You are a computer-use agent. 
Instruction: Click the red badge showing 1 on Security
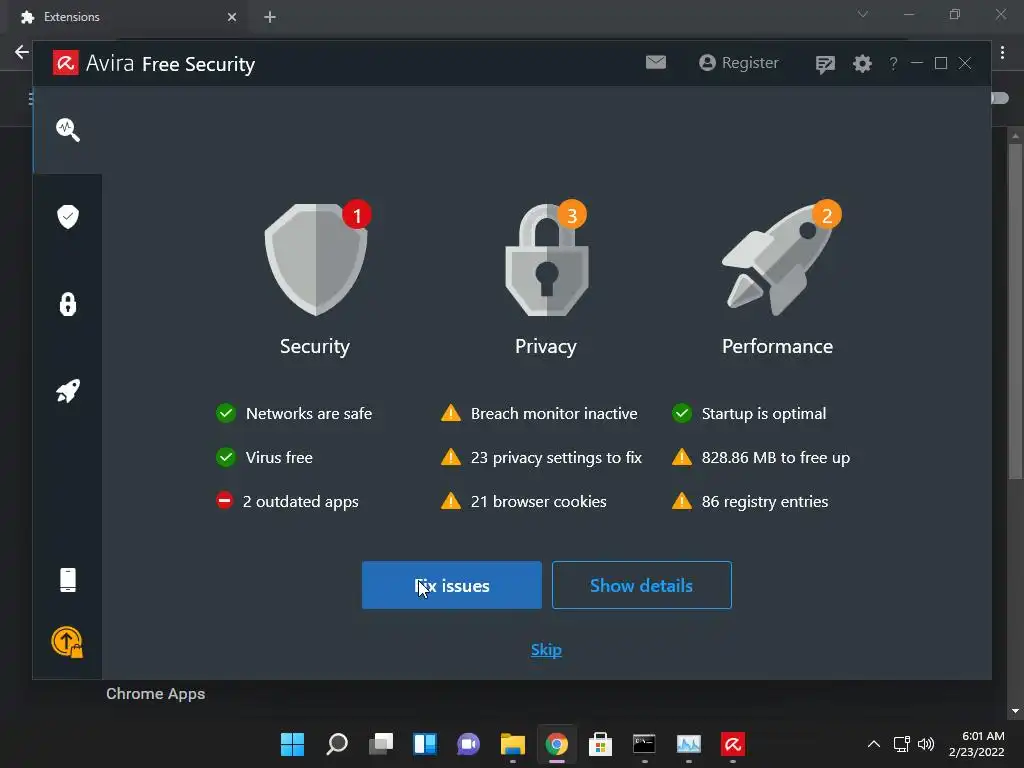pyautogui.click(x=357, y=214)
